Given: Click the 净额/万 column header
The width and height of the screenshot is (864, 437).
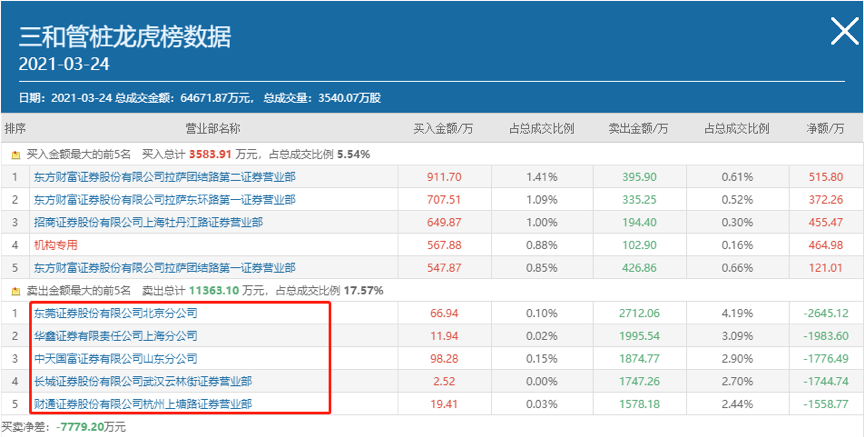Looking at the screenshot, I should [825, 129].
